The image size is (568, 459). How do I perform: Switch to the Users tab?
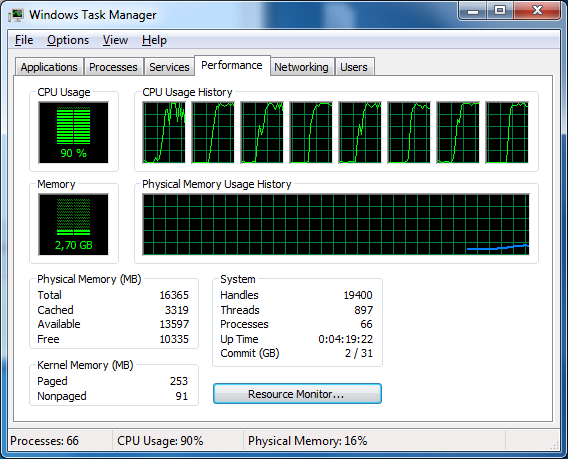(x=354, y=67)
